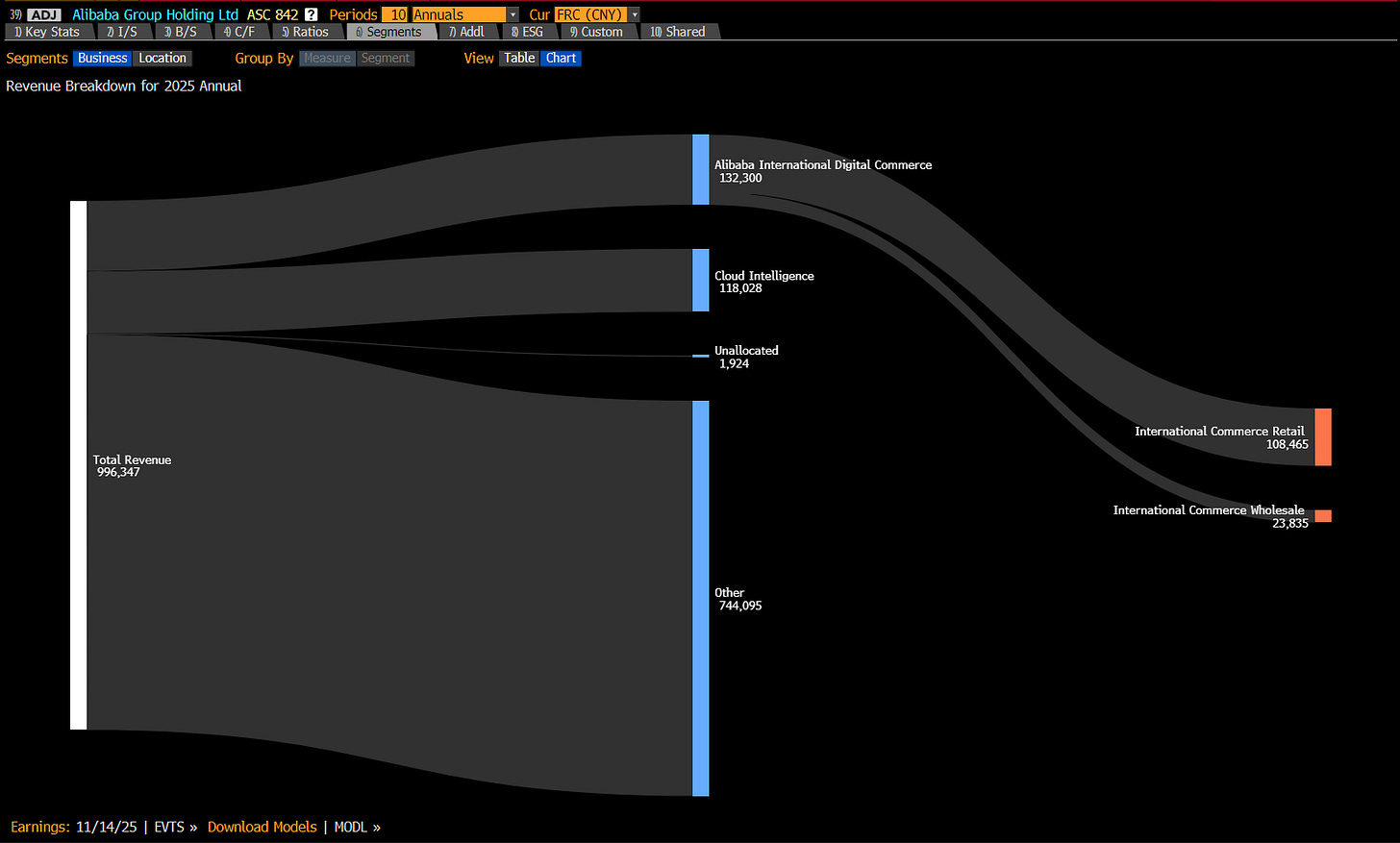The image size is (1400, 843).
Task: Group by Measure option
Action: coord(327,58)
